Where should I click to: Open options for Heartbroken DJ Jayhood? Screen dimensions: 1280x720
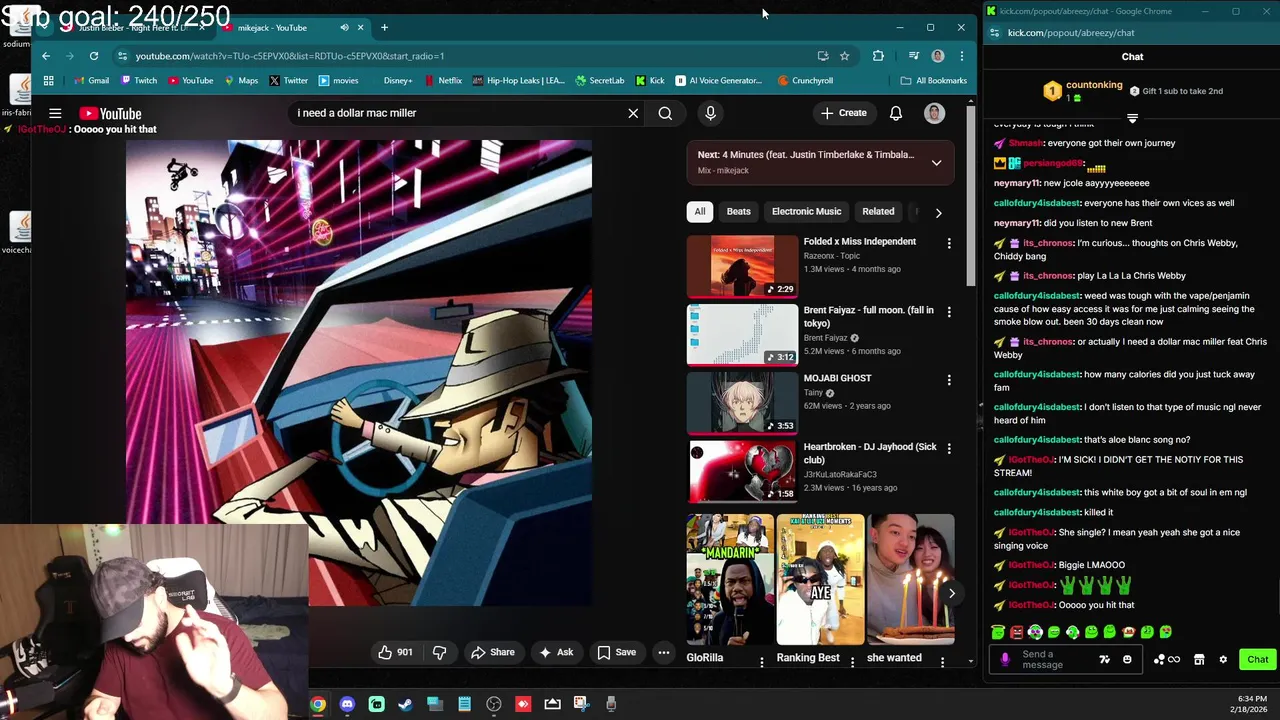949,449
